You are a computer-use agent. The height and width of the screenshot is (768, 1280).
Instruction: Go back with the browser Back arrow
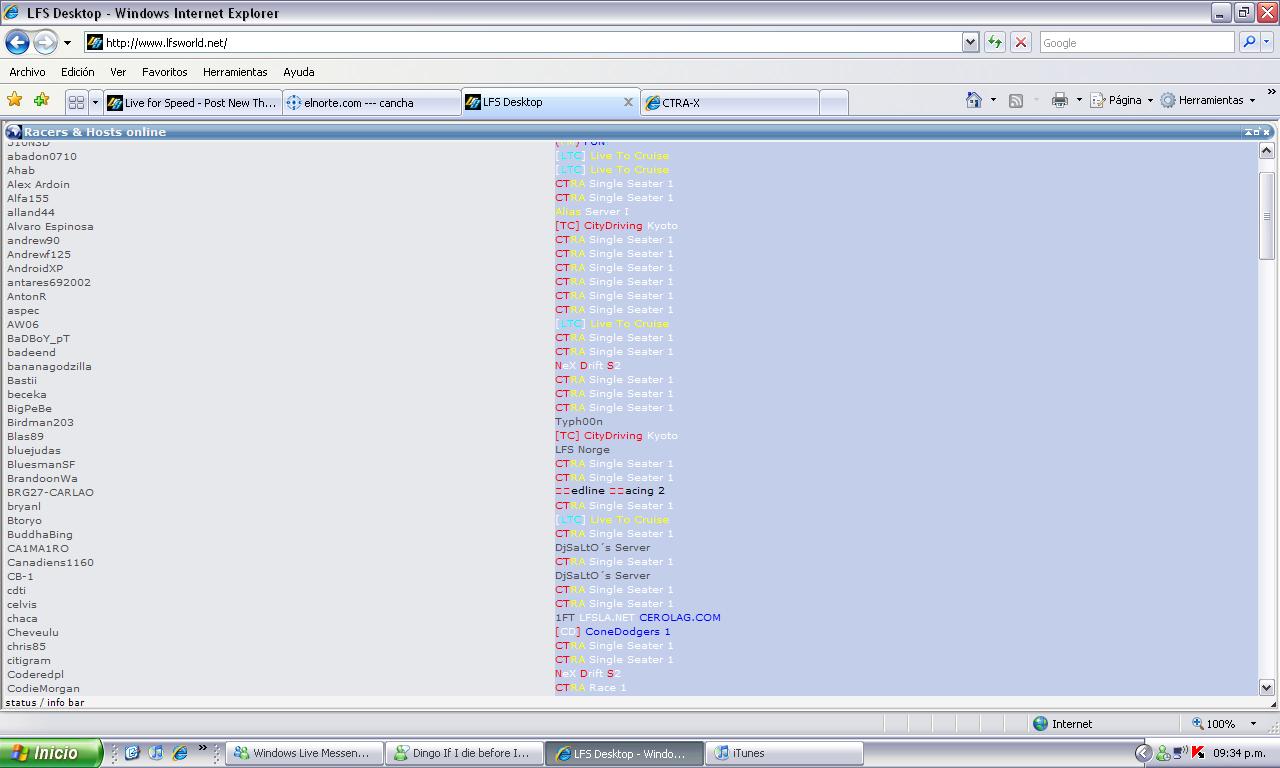17,42
